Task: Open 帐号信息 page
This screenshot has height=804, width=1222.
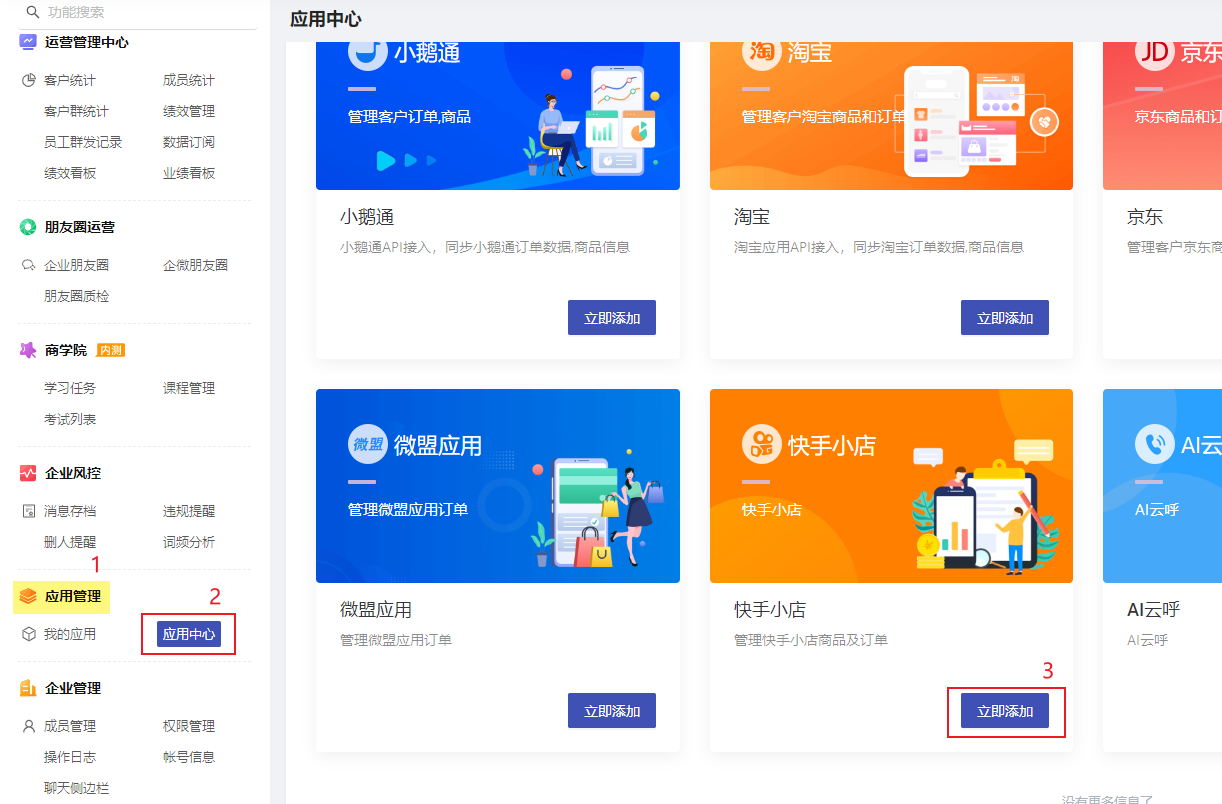Action: [x=189, y=757]
